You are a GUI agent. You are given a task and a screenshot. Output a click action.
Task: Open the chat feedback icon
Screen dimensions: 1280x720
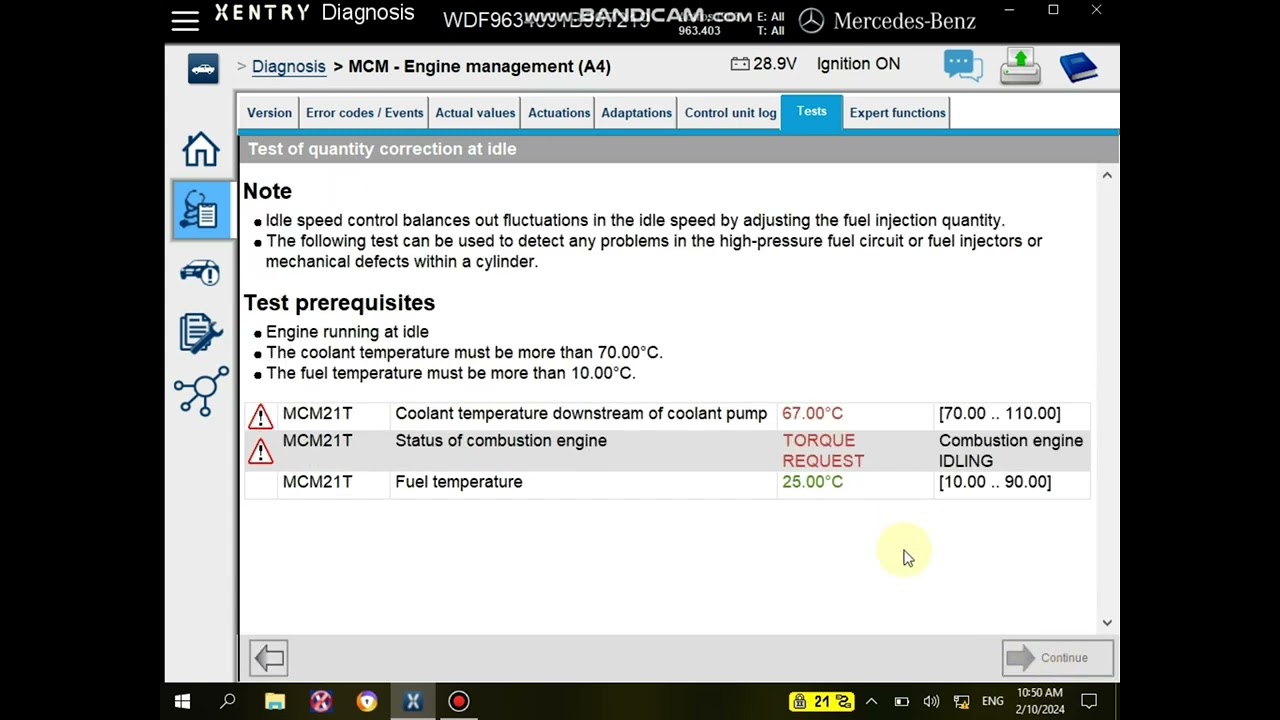(963, 66)
